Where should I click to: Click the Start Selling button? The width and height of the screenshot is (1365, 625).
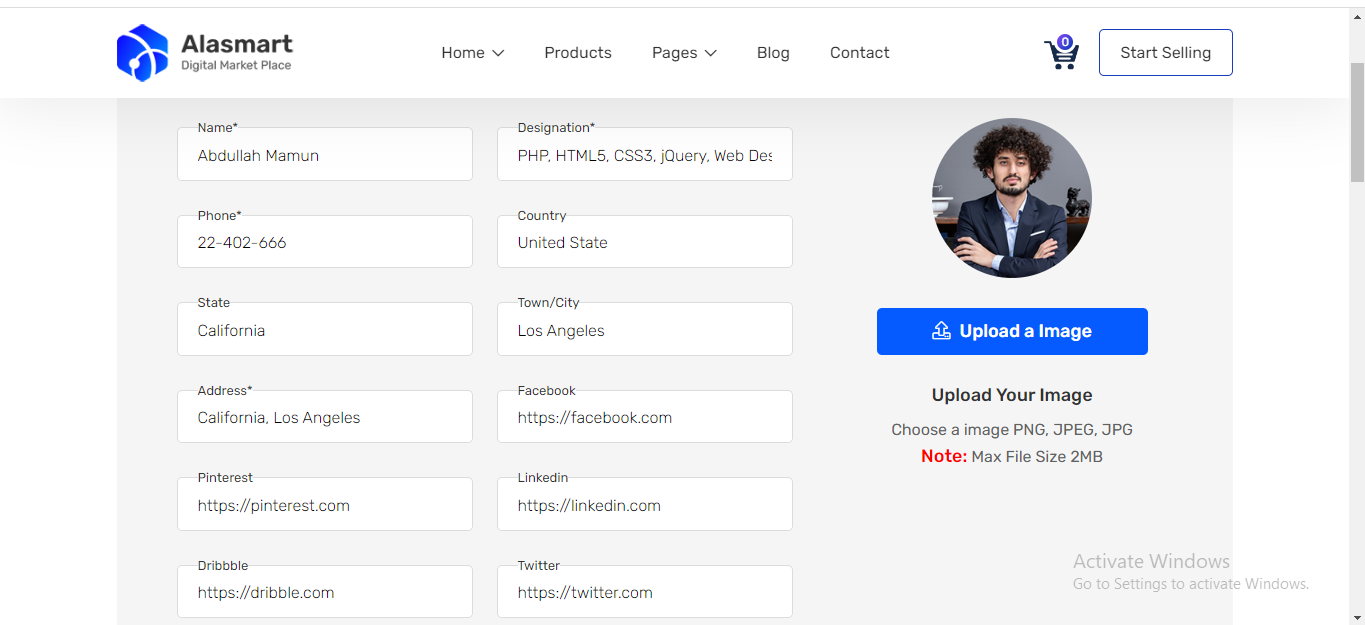click(1165, 53)
